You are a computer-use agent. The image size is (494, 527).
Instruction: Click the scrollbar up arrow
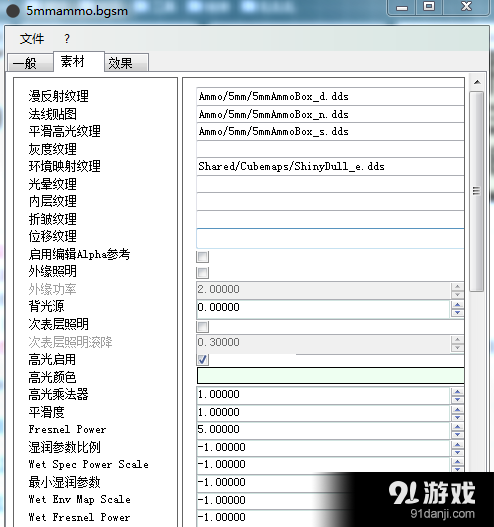click(x=477, y=82)
